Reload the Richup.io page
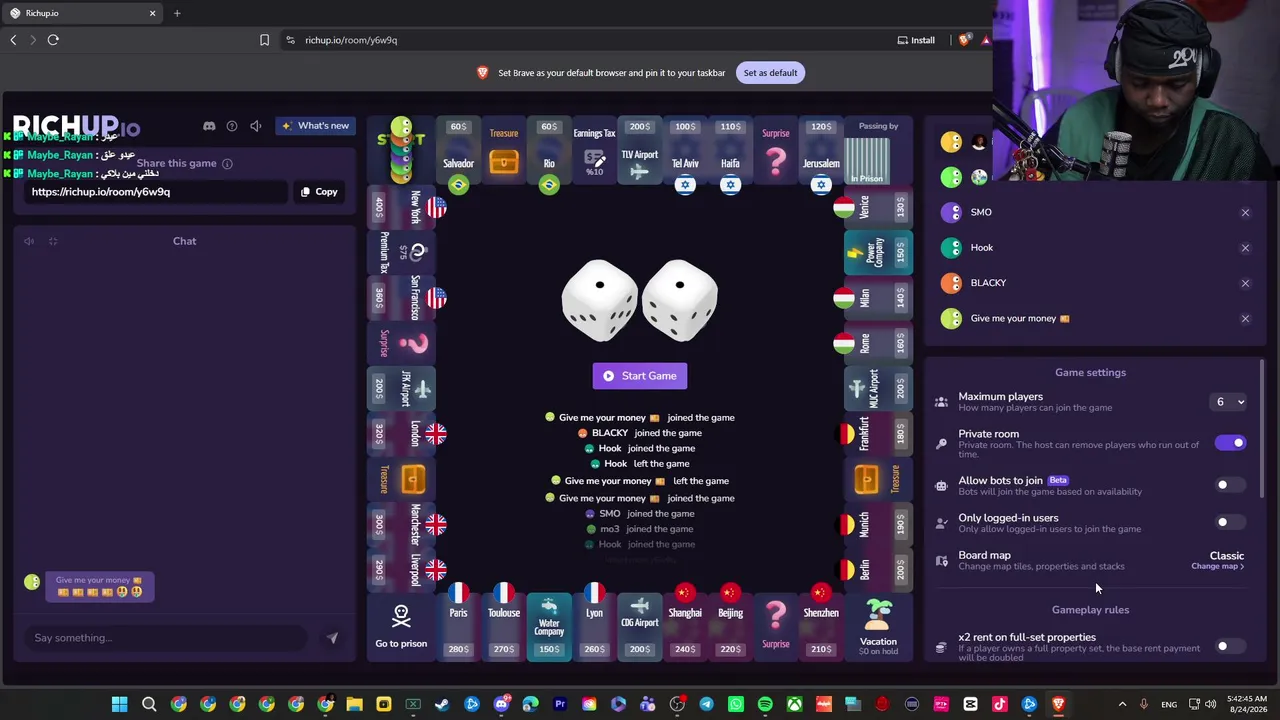Image resolution: width=1280 pixels, height=720 pixels. [53, 40]
